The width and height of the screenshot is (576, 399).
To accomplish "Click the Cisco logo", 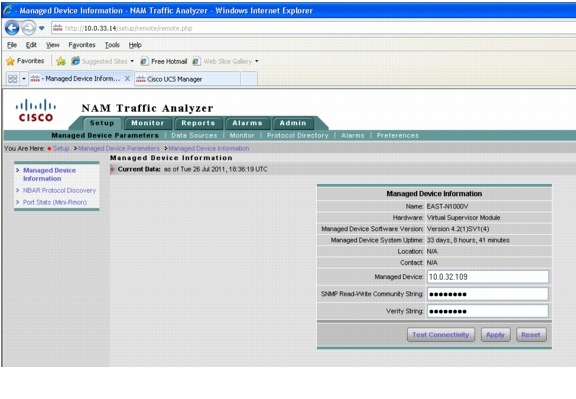I will (36, 110).
